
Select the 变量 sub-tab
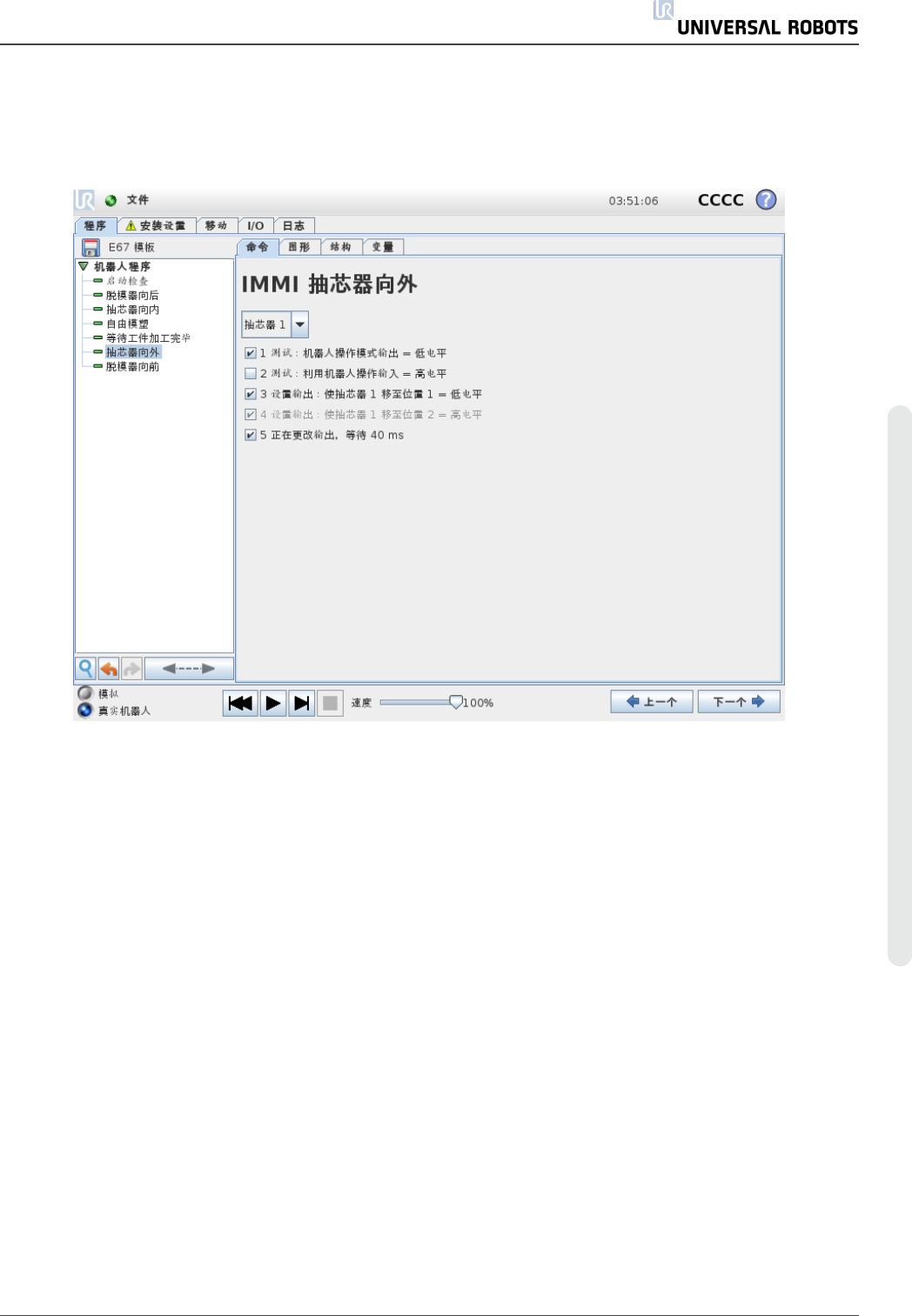[x=383, y=247]
